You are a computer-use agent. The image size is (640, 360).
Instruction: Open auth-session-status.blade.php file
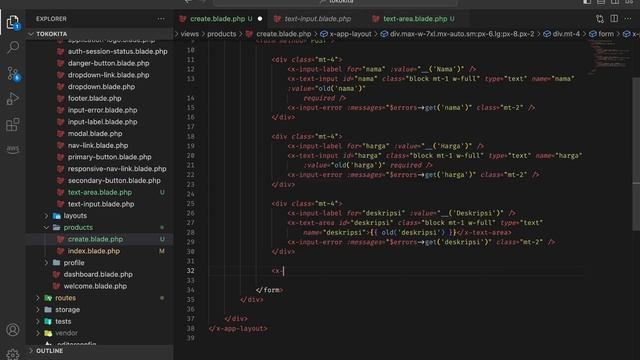118,51
